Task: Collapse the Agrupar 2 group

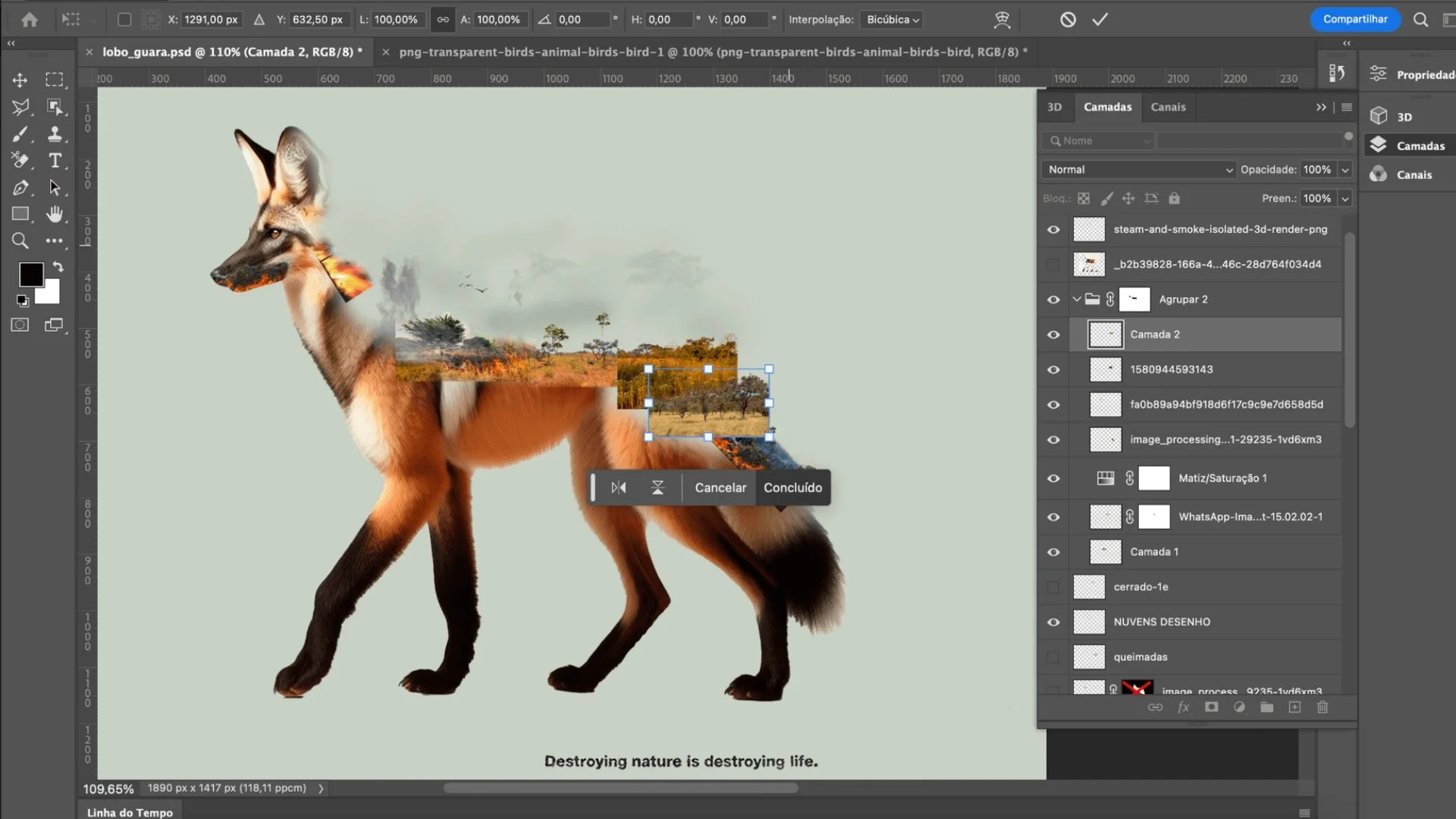Action: pyautogui.click(x=1076, y=300)
